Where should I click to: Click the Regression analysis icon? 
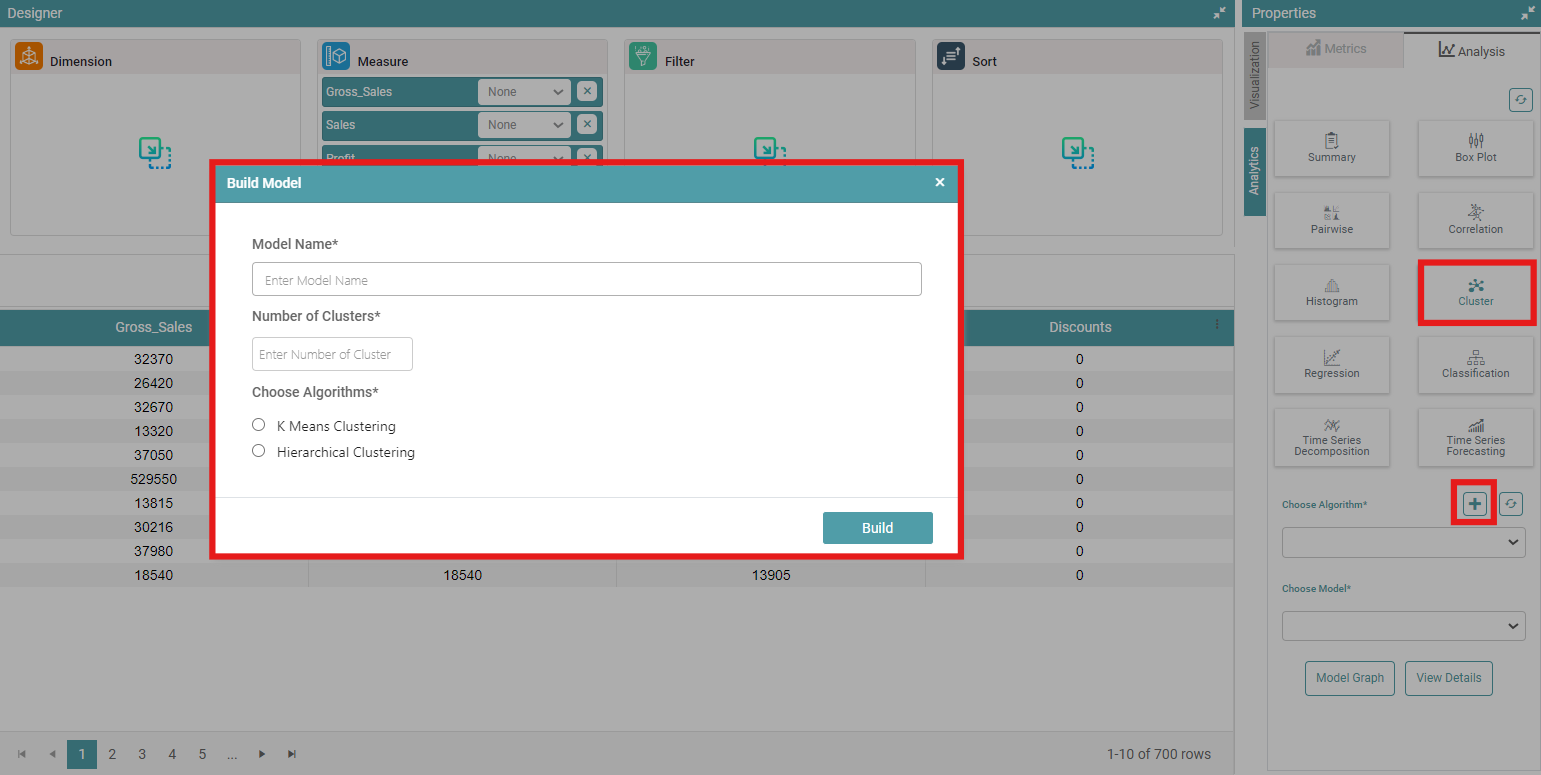point(1331,364)
